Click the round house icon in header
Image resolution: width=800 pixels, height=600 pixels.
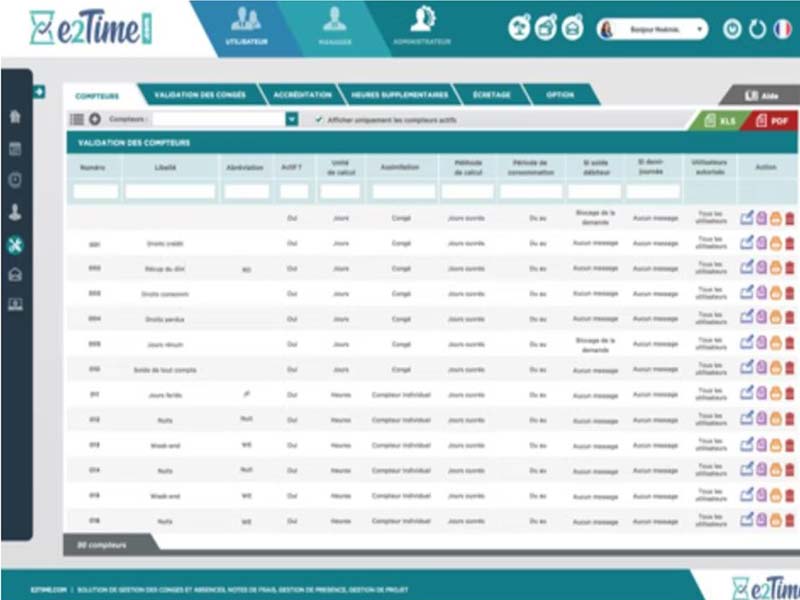coord(572,28)
